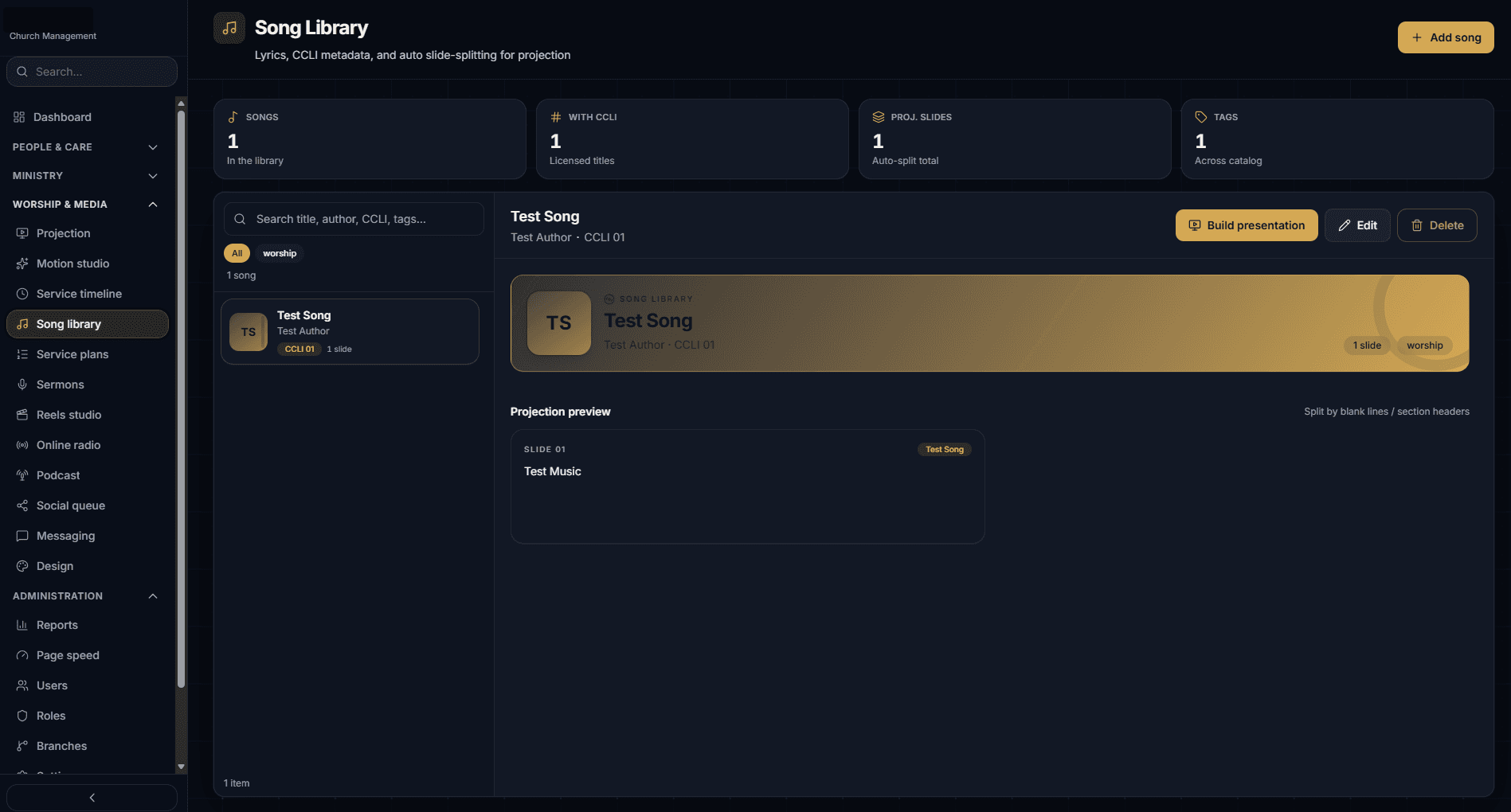Click the sidebar Search field
The width and height of the screenshot is (1511, 812).
click(92, 72)
